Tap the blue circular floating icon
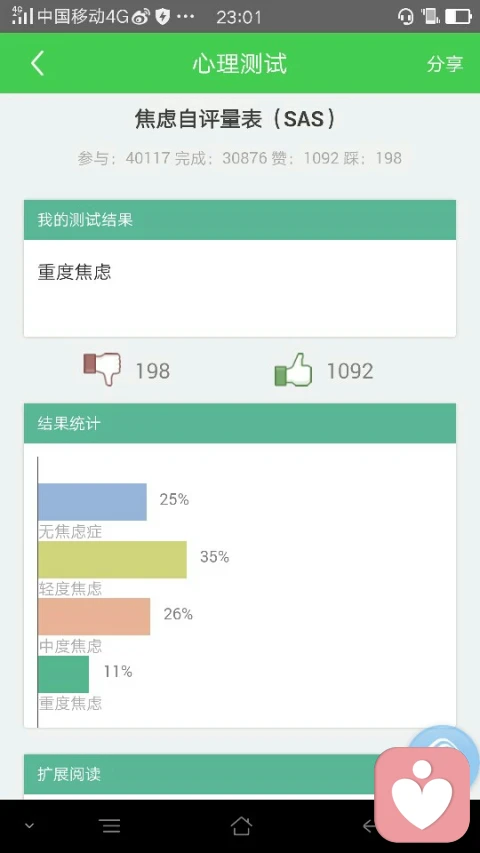The height and width of the screenshot is (853, 480). (445, 741)
